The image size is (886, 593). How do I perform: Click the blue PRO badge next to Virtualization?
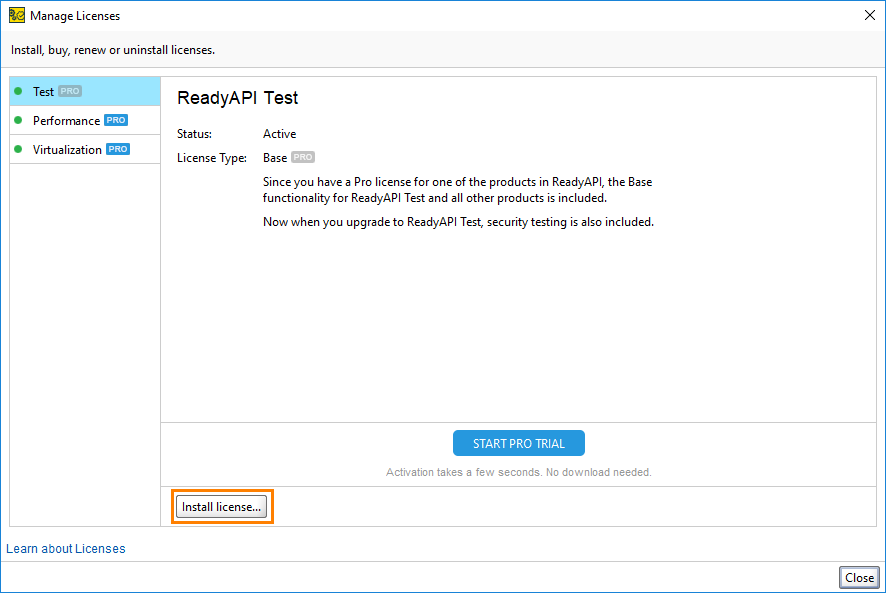tap(118, 150)
